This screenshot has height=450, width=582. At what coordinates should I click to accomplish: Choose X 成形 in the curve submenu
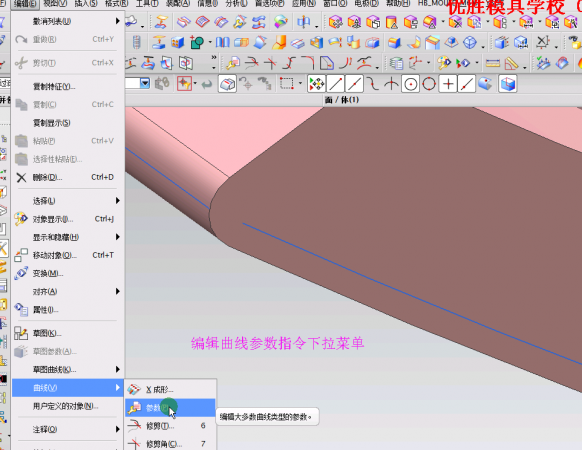click(x=170, y=389)
